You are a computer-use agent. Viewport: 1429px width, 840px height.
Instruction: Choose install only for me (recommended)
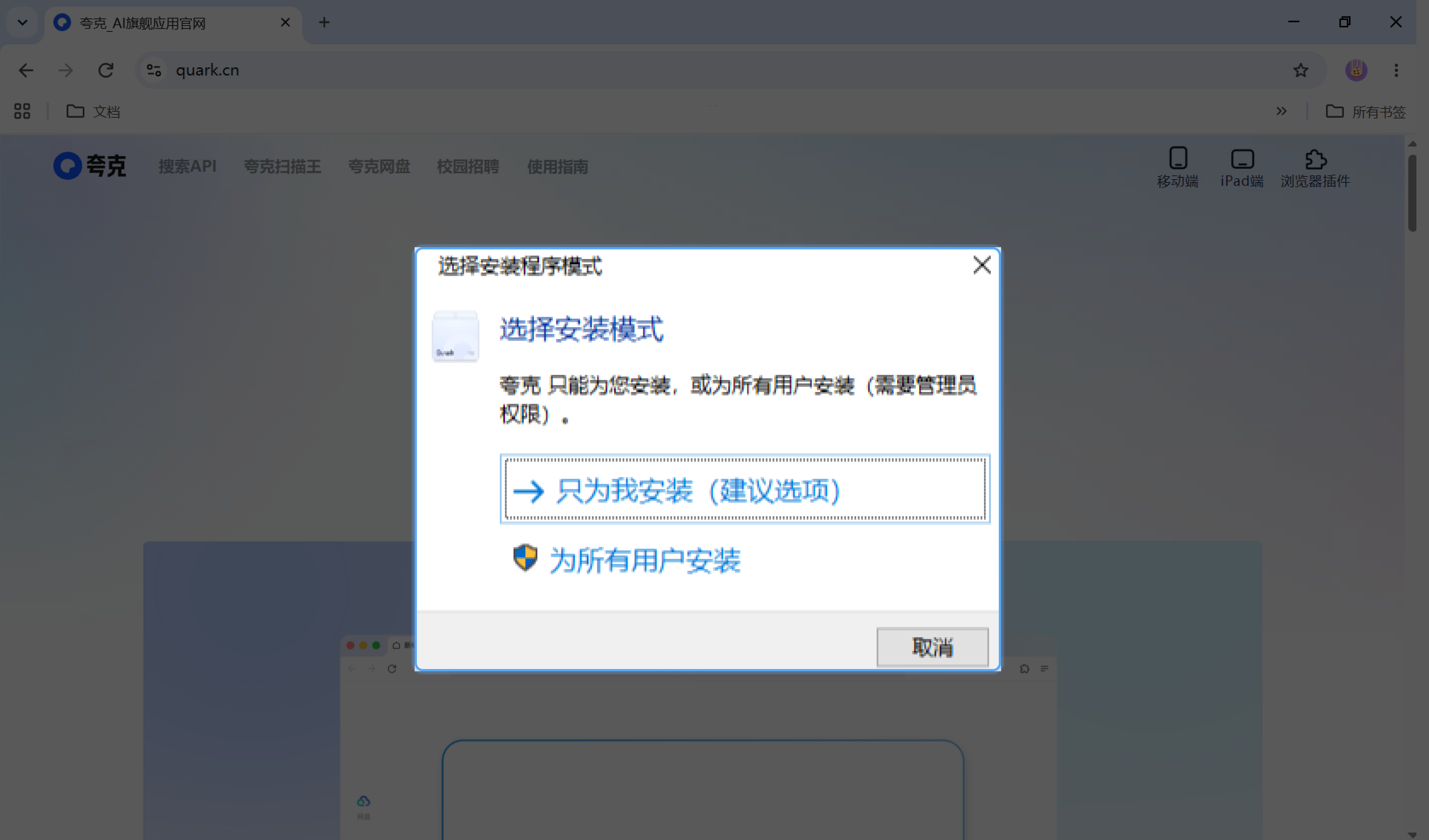point(744,488)
